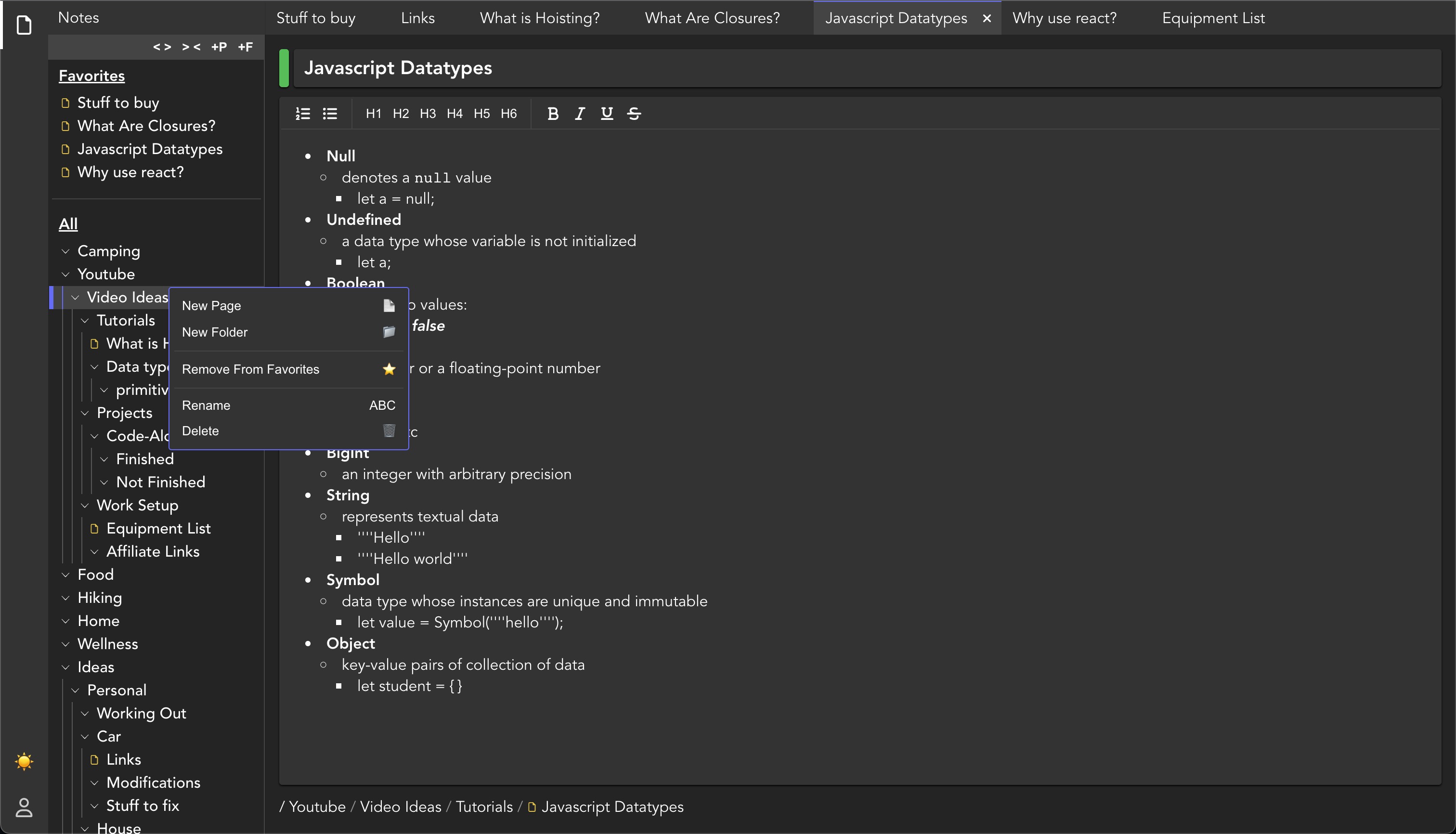
Task: Collapse the Camping folder chevron
Action: pyautogui.click(x=65, y=251)
